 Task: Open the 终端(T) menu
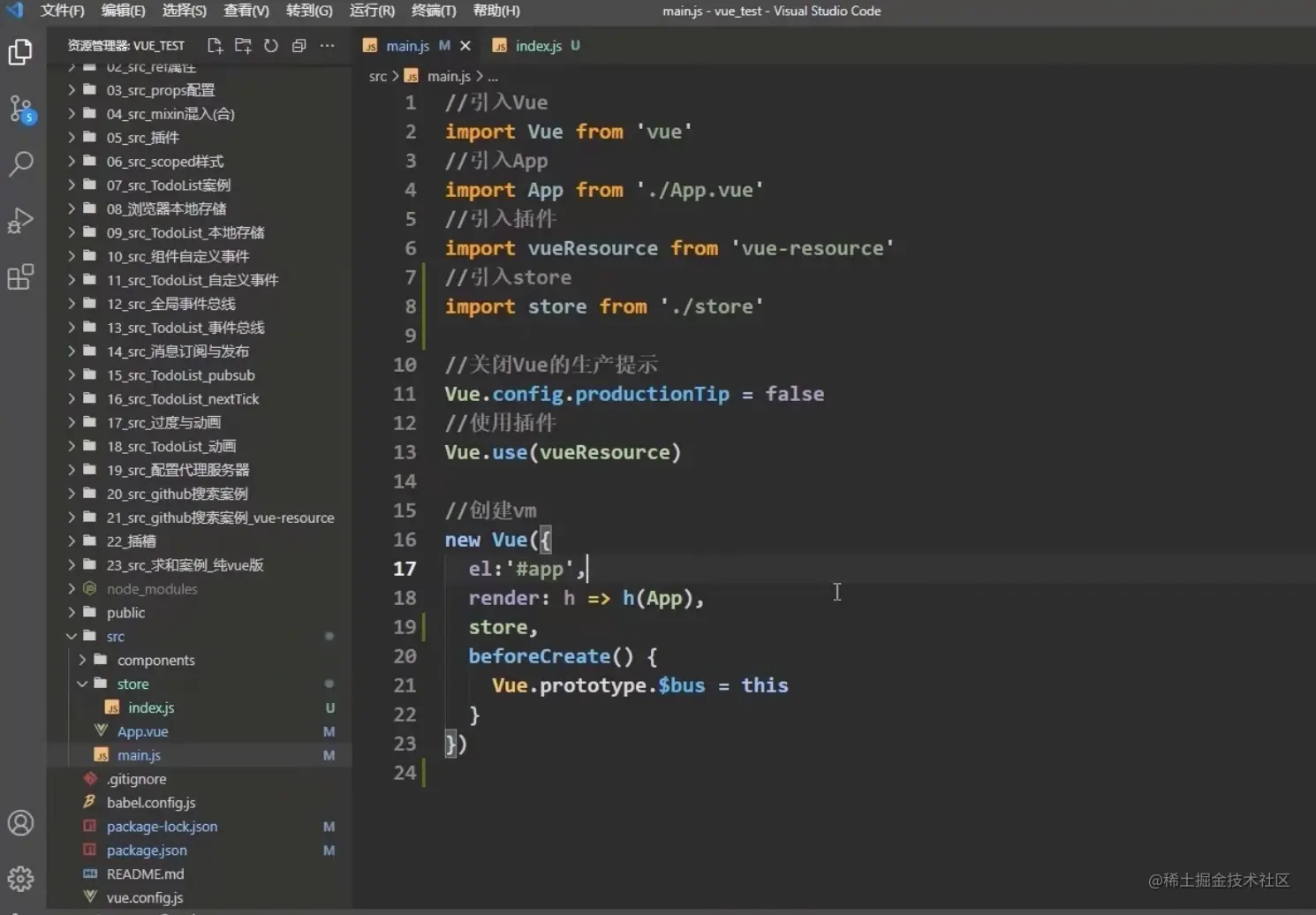[434, 11]
